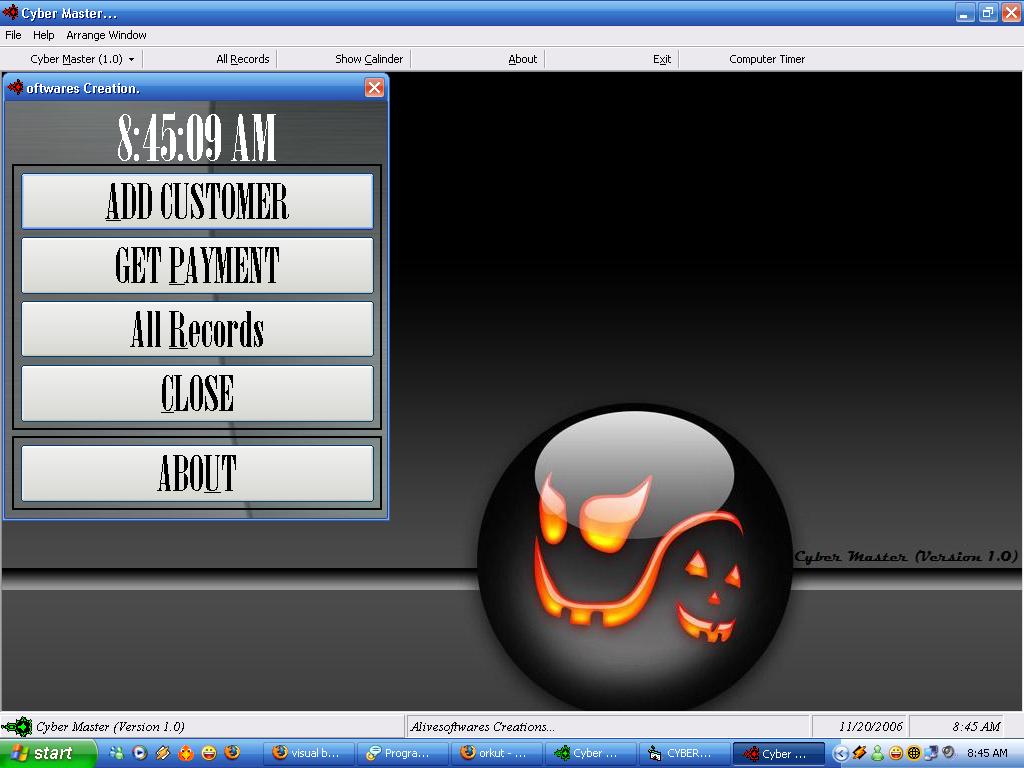
Task: Close the Softwares Creation panel with X
Action: point(374,88)
